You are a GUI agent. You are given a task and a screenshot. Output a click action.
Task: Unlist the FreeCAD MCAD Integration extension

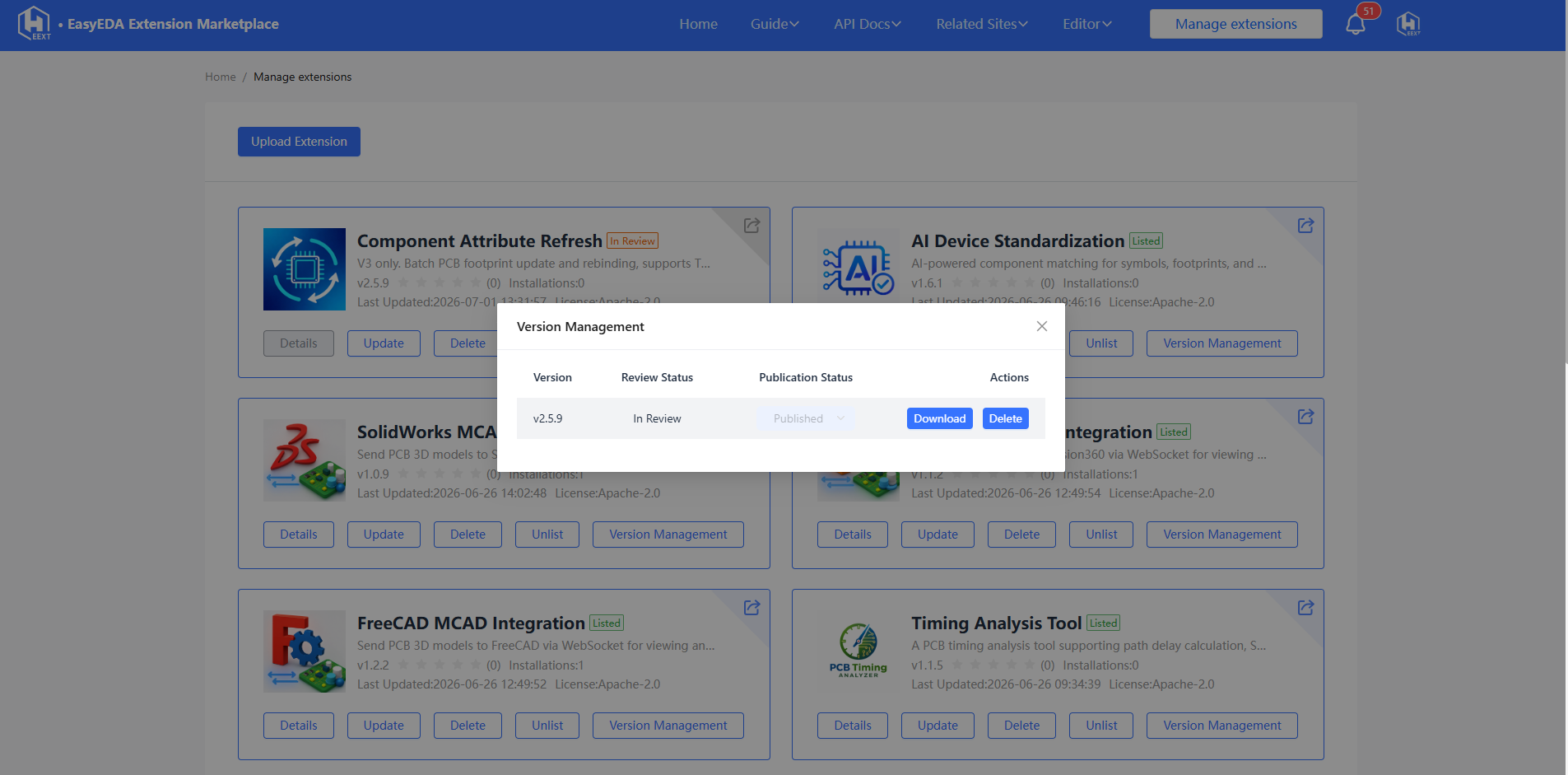pyautogui.click(x=547, y=726)
